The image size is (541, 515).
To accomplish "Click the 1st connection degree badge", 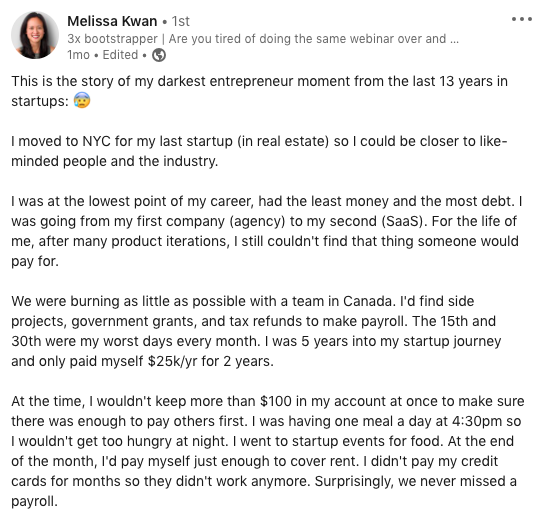I will tap(180, 21).
